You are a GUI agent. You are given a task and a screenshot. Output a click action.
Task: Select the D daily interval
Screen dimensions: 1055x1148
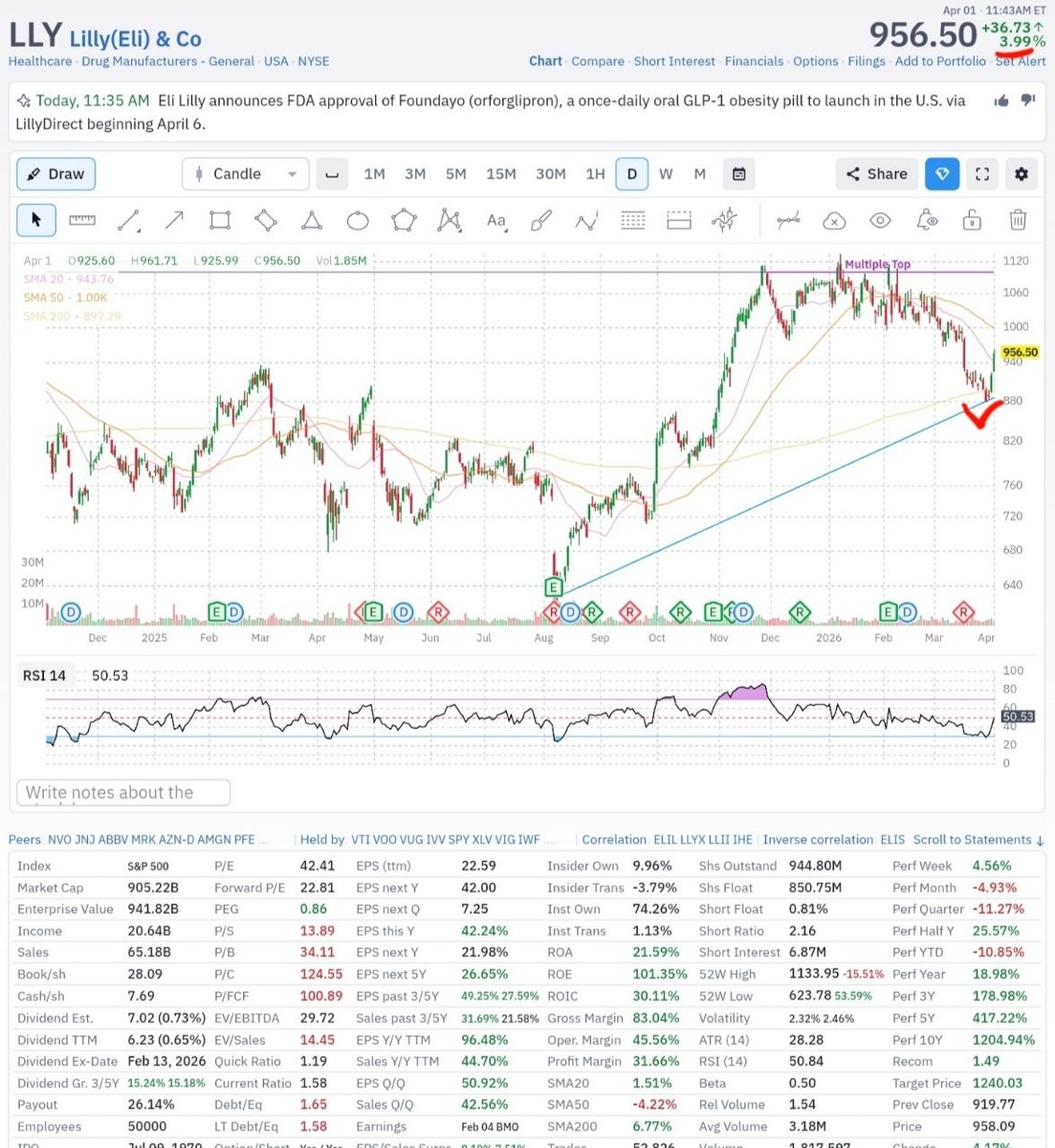[x=631, y=174]
